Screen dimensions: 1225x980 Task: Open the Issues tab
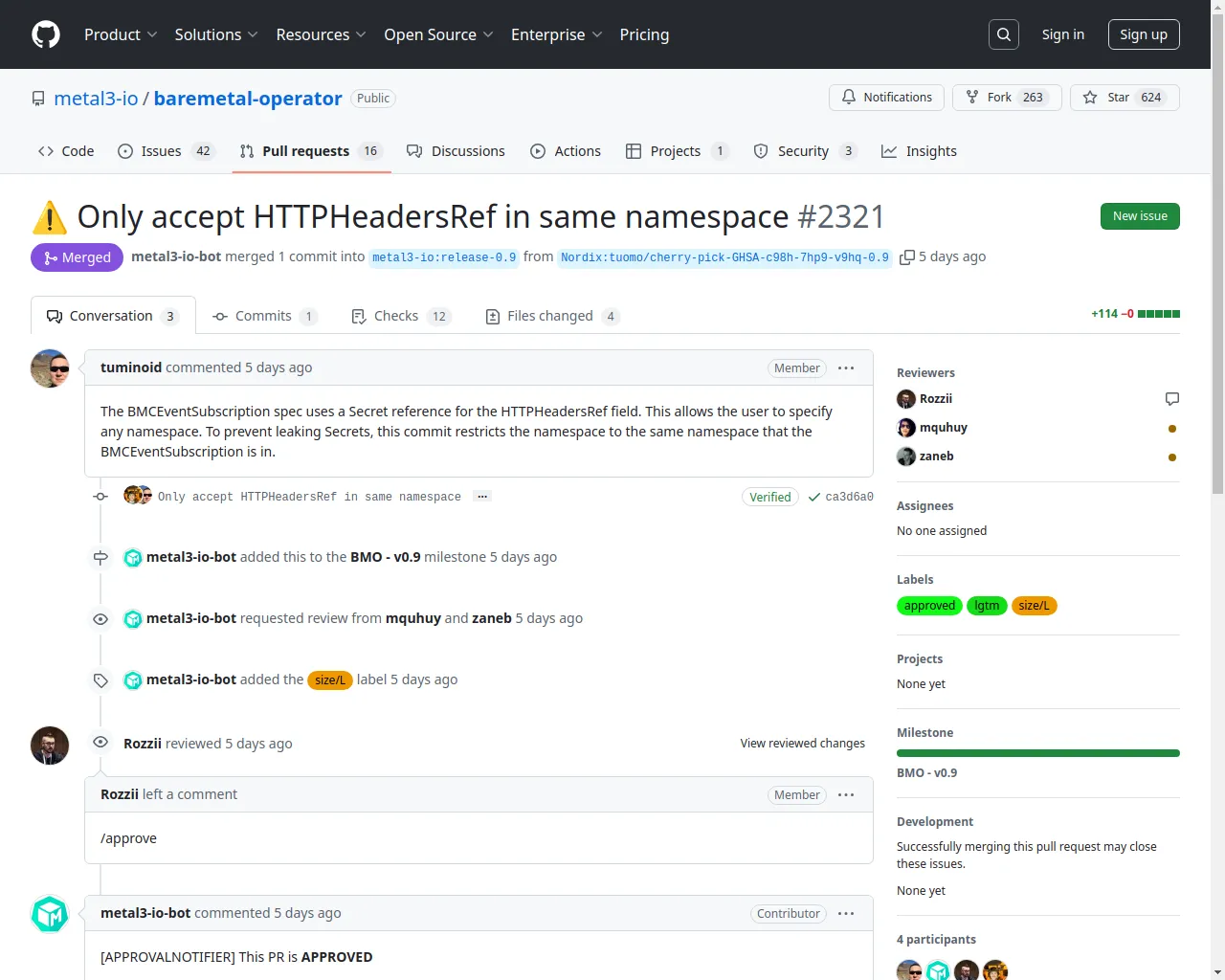click(x=167, y=151)
